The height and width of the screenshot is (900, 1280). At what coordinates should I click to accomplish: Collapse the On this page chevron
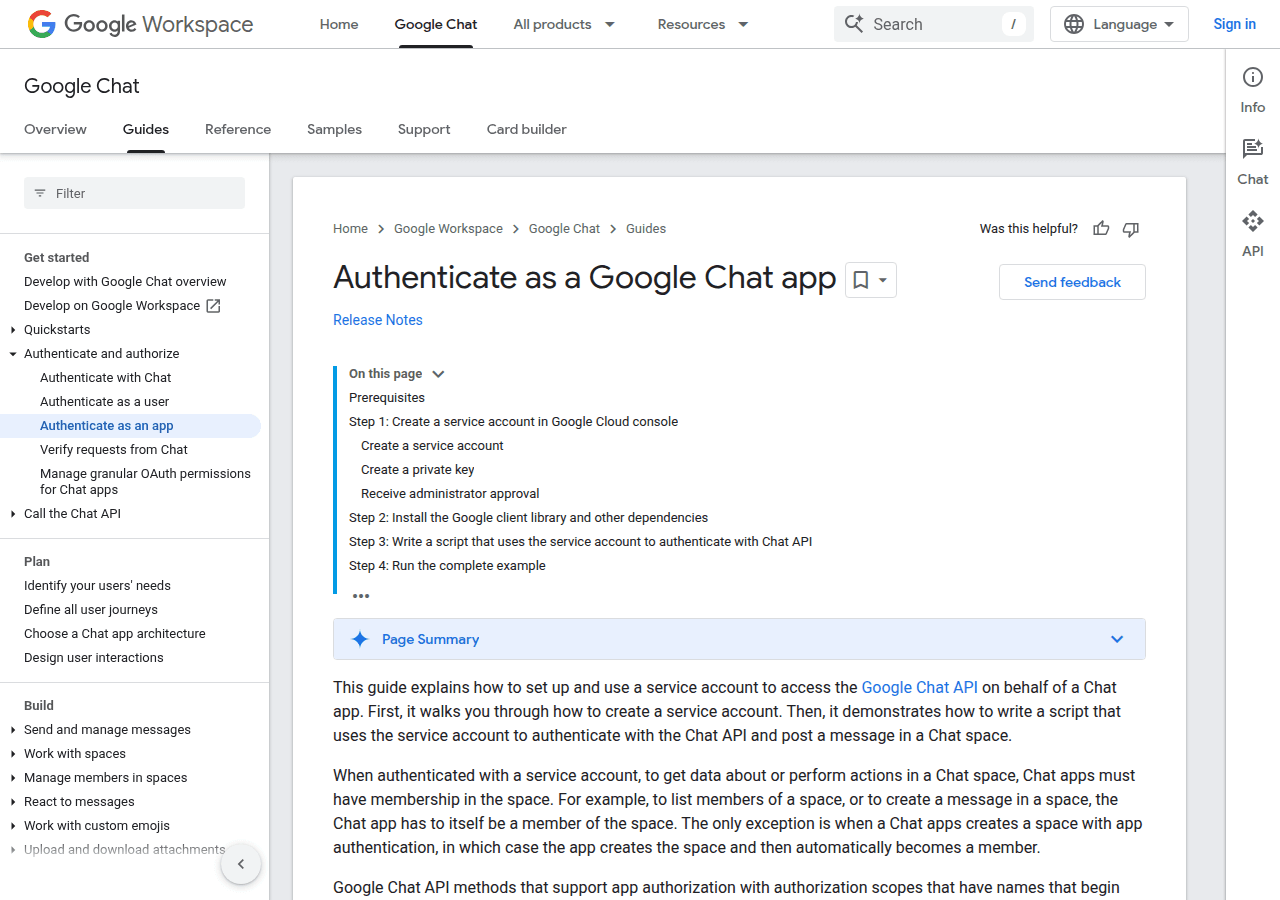(438, 374)
